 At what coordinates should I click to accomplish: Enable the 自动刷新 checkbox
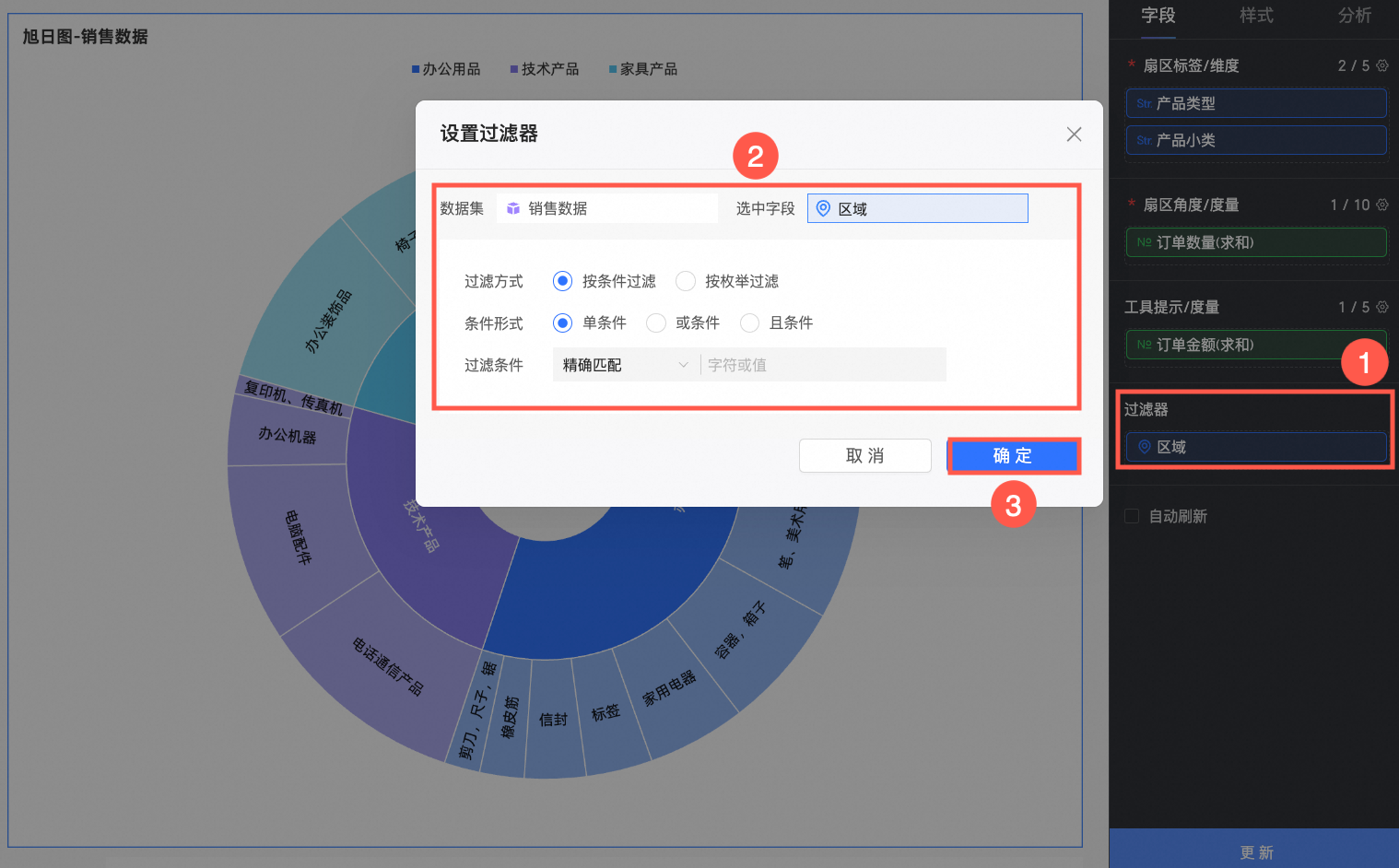(x=1132, y=516)
